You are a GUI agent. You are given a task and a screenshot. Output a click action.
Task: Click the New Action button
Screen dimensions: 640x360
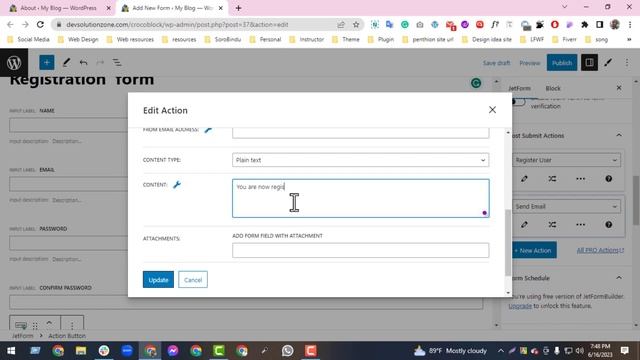(x=534, y=250)
